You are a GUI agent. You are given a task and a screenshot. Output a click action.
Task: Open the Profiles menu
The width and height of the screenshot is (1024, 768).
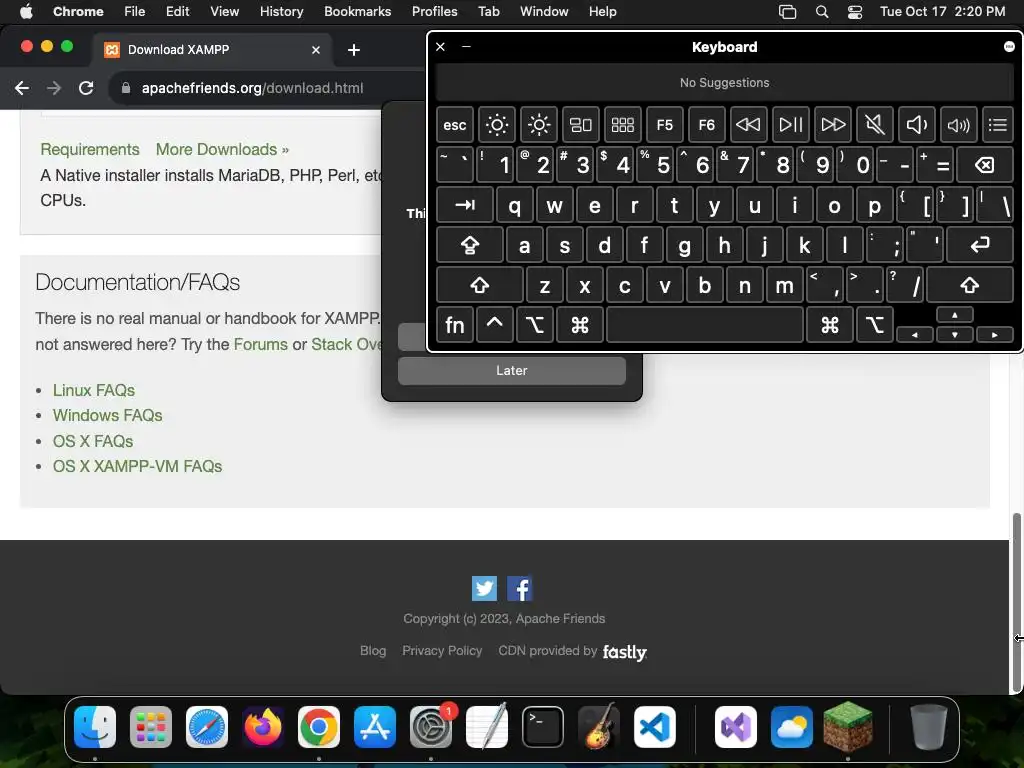(x=434, y=11)
